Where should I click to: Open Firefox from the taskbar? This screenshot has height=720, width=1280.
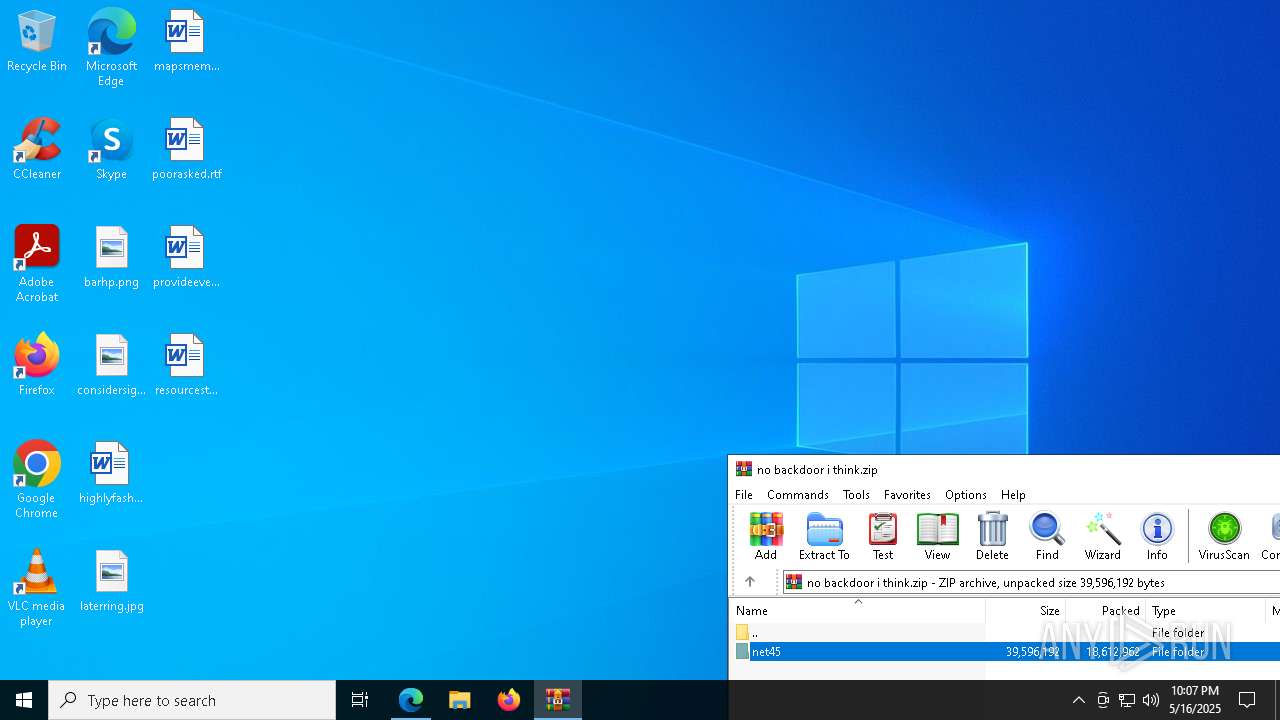(x=509, y=700)
